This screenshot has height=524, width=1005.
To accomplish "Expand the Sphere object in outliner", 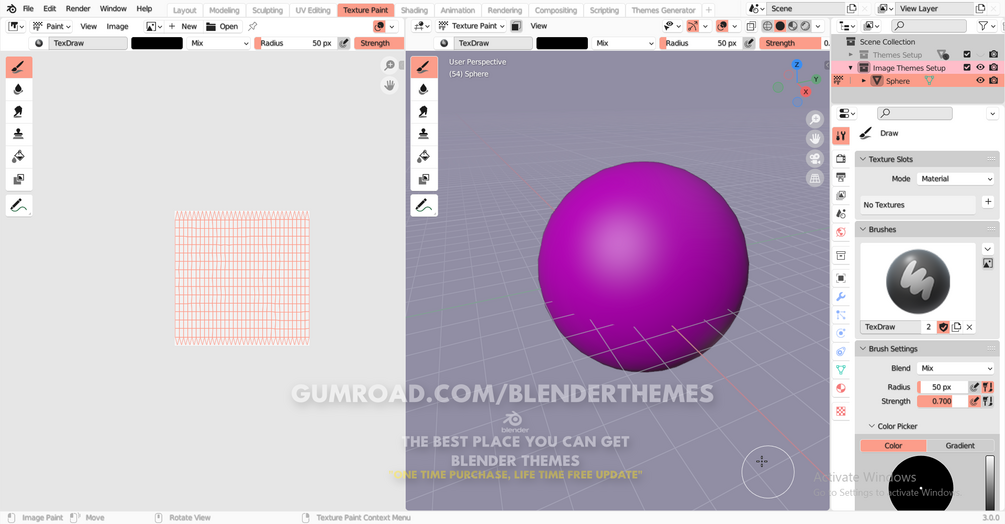I will [863, 81].
